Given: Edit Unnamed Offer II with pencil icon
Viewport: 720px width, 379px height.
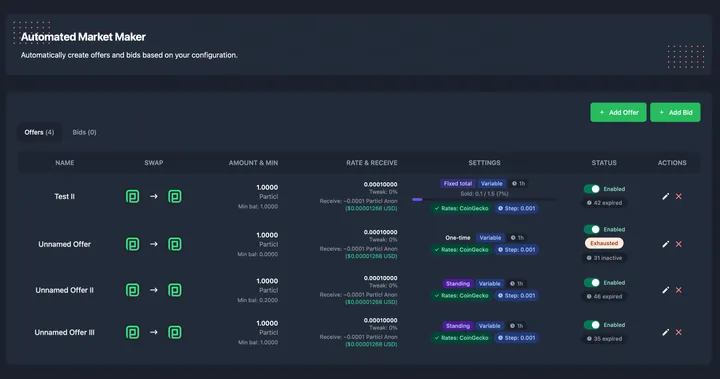Looking at the screenshot, I should [x=665, y=290].
